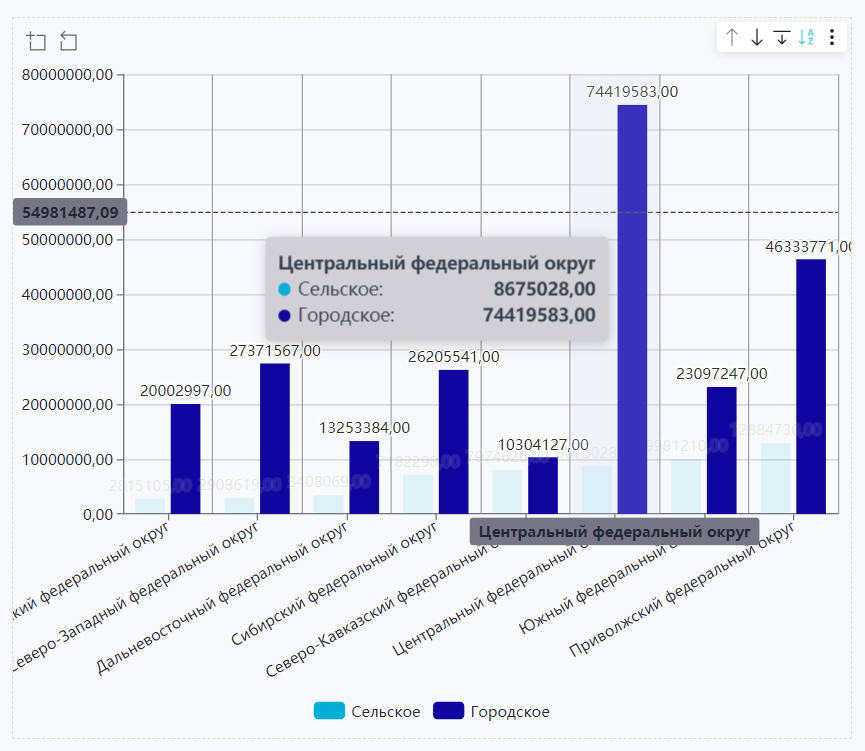
Task: Click the zoom reset icon
Action: (x=68, y=41)
